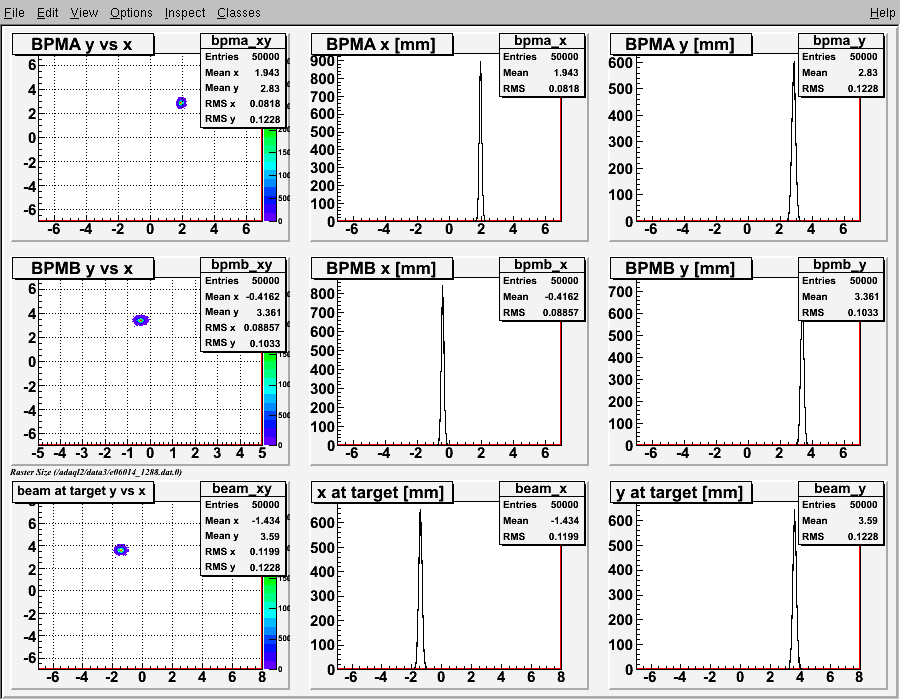Click the Raster Size file path label
This screenshot has height=700, width=900.
tap(96, 472)
